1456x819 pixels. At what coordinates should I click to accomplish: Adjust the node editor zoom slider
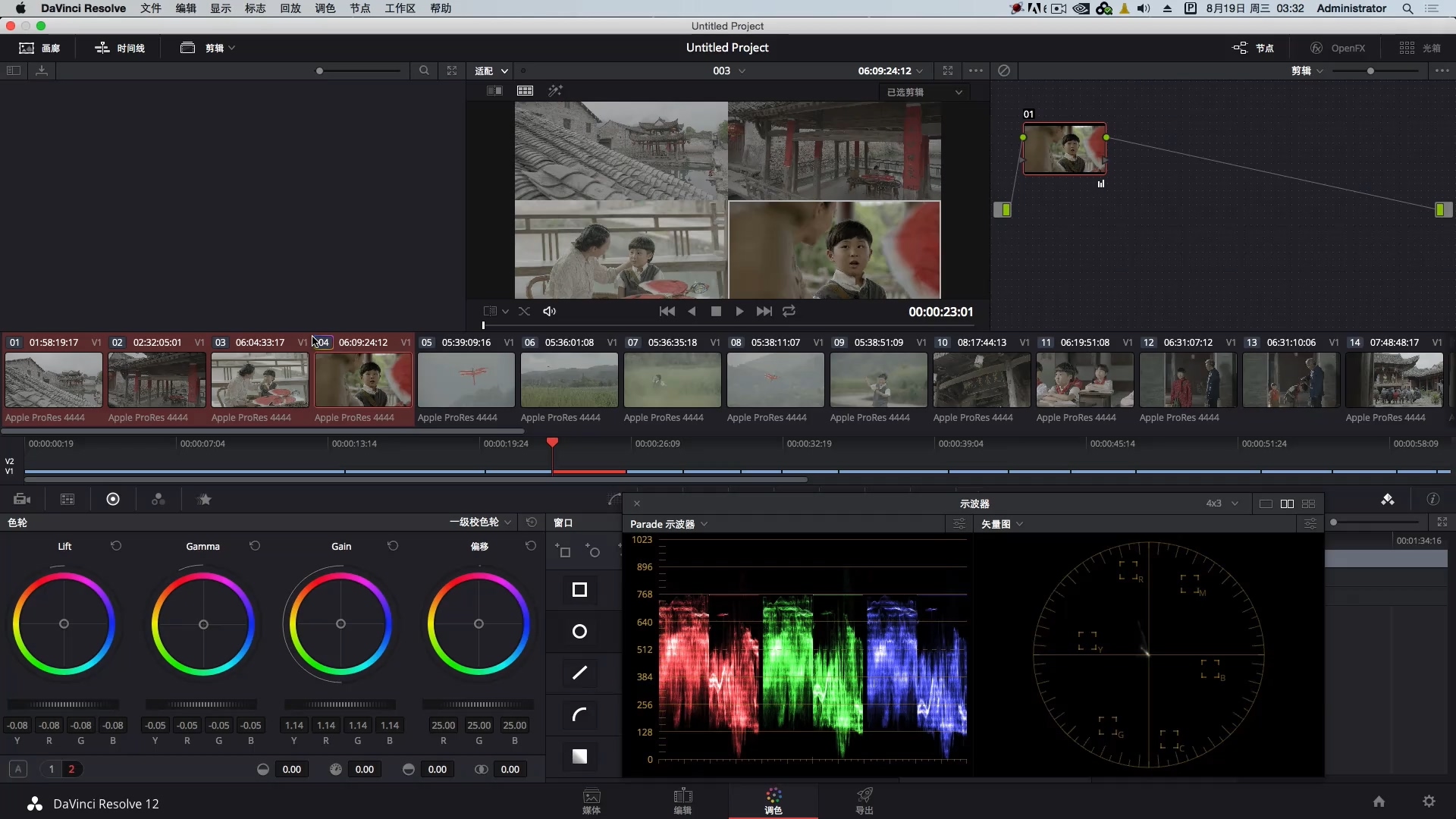[x=1370, y=71]
